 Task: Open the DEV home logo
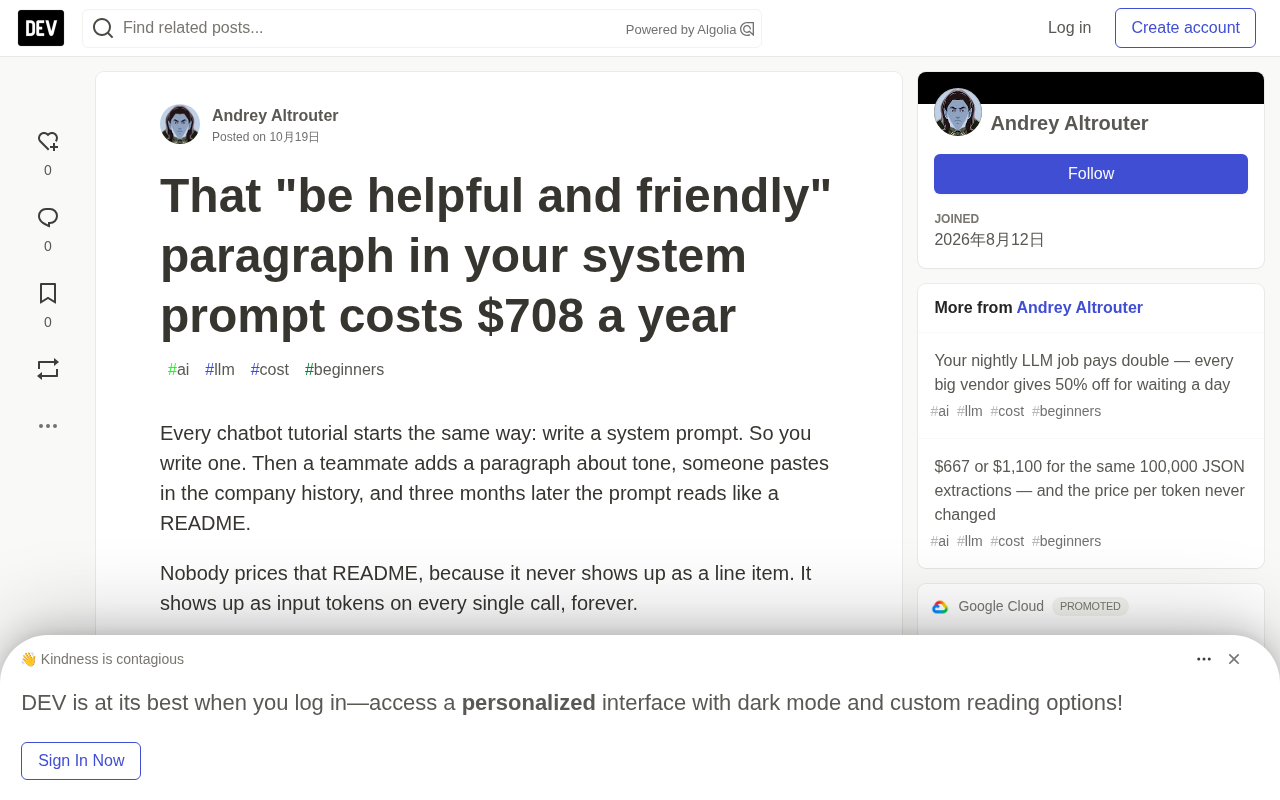(41, 28)
